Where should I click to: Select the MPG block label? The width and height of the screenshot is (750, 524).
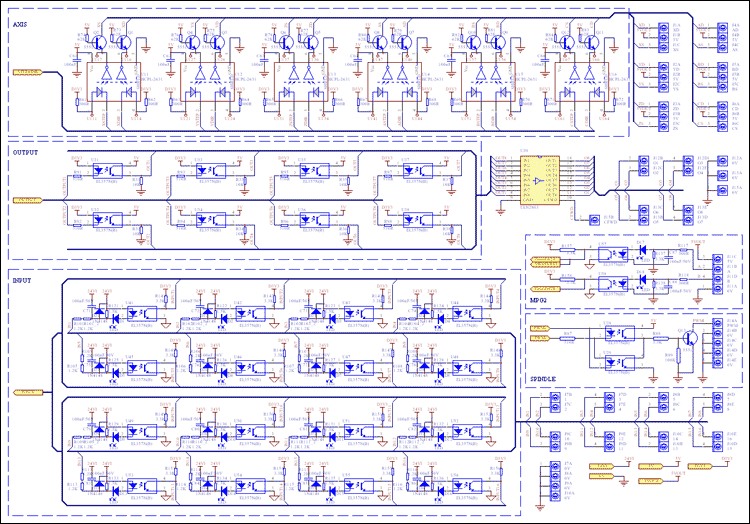[x=537, y=299]
